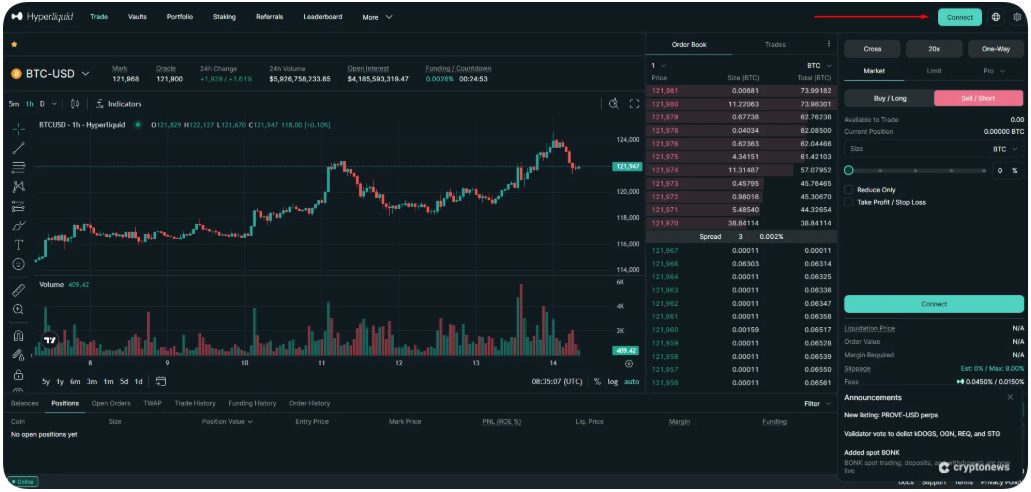
Task: Switch chart interval to 1h
Action: point(30,104)
